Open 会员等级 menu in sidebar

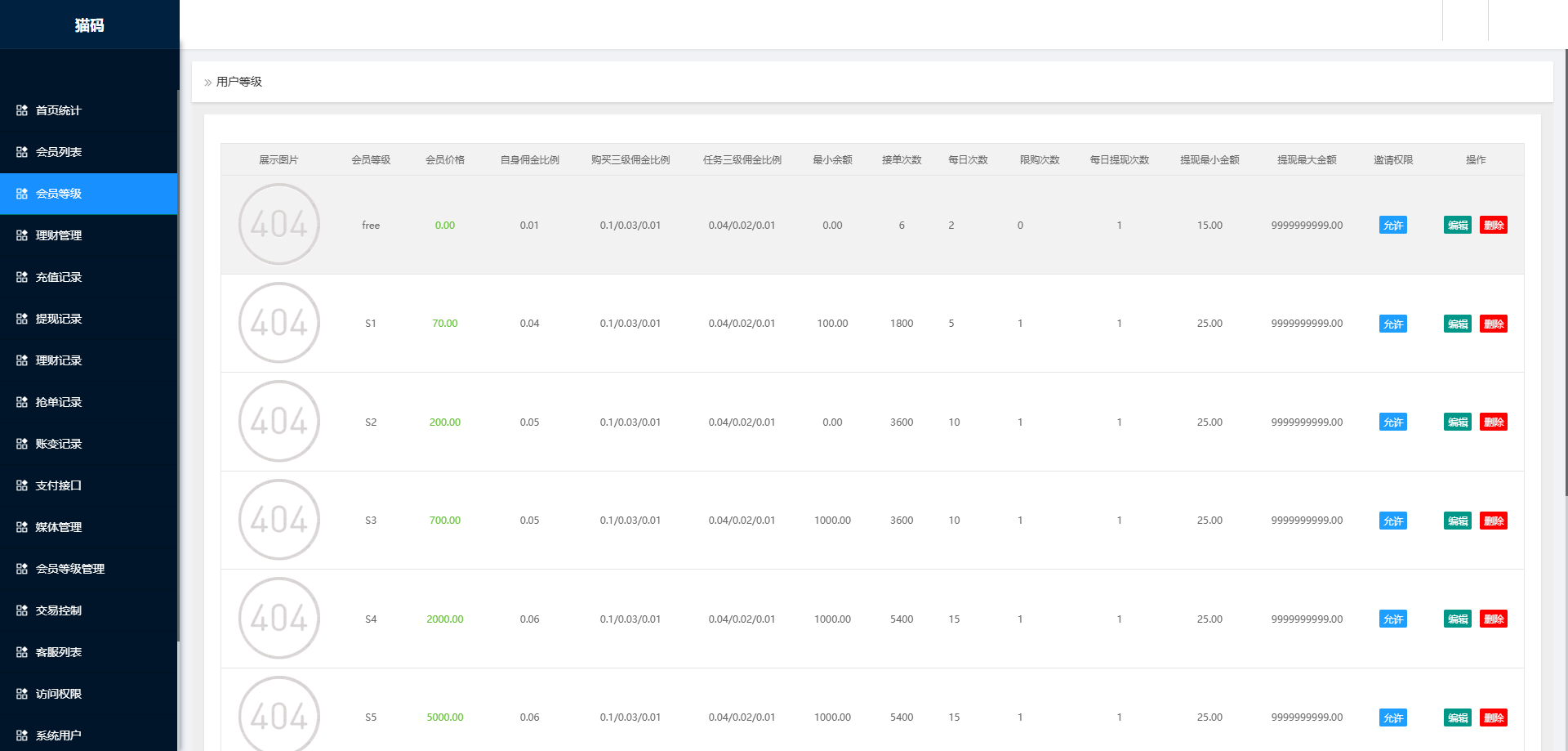(x=59, y=194)
